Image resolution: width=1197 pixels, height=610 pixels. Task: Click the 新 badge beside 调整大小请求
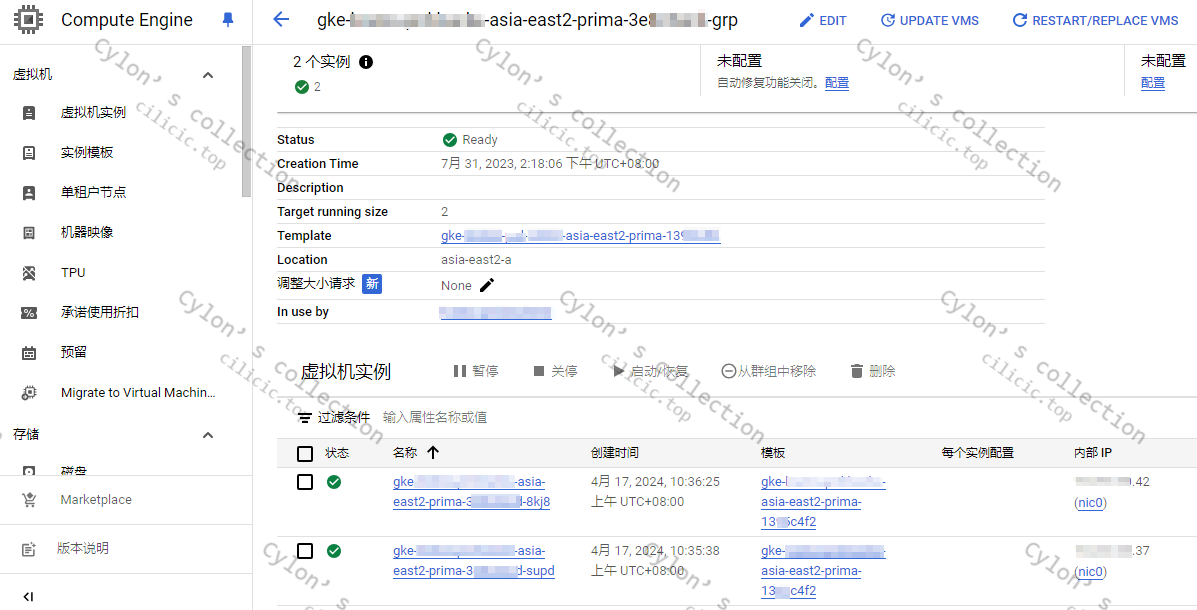click(x=372, y=284)
